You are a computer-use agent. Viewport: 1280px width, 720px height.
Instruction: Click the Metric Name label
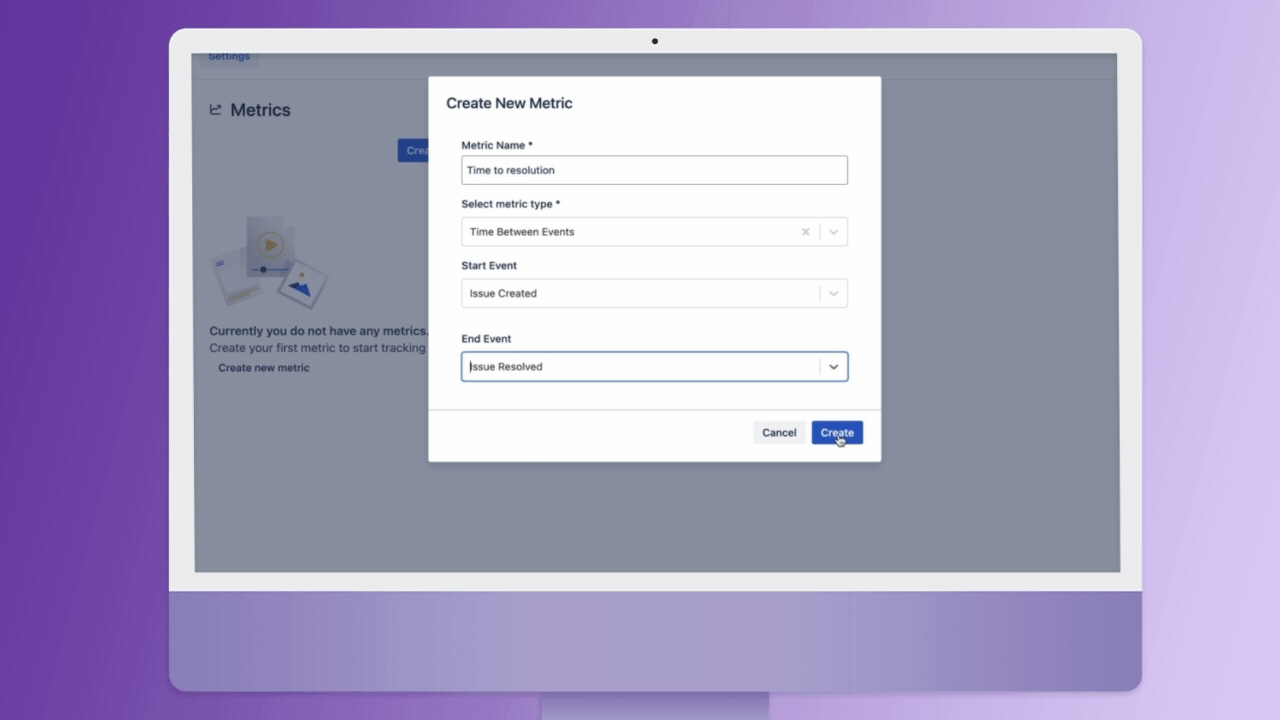pos(497,145)
